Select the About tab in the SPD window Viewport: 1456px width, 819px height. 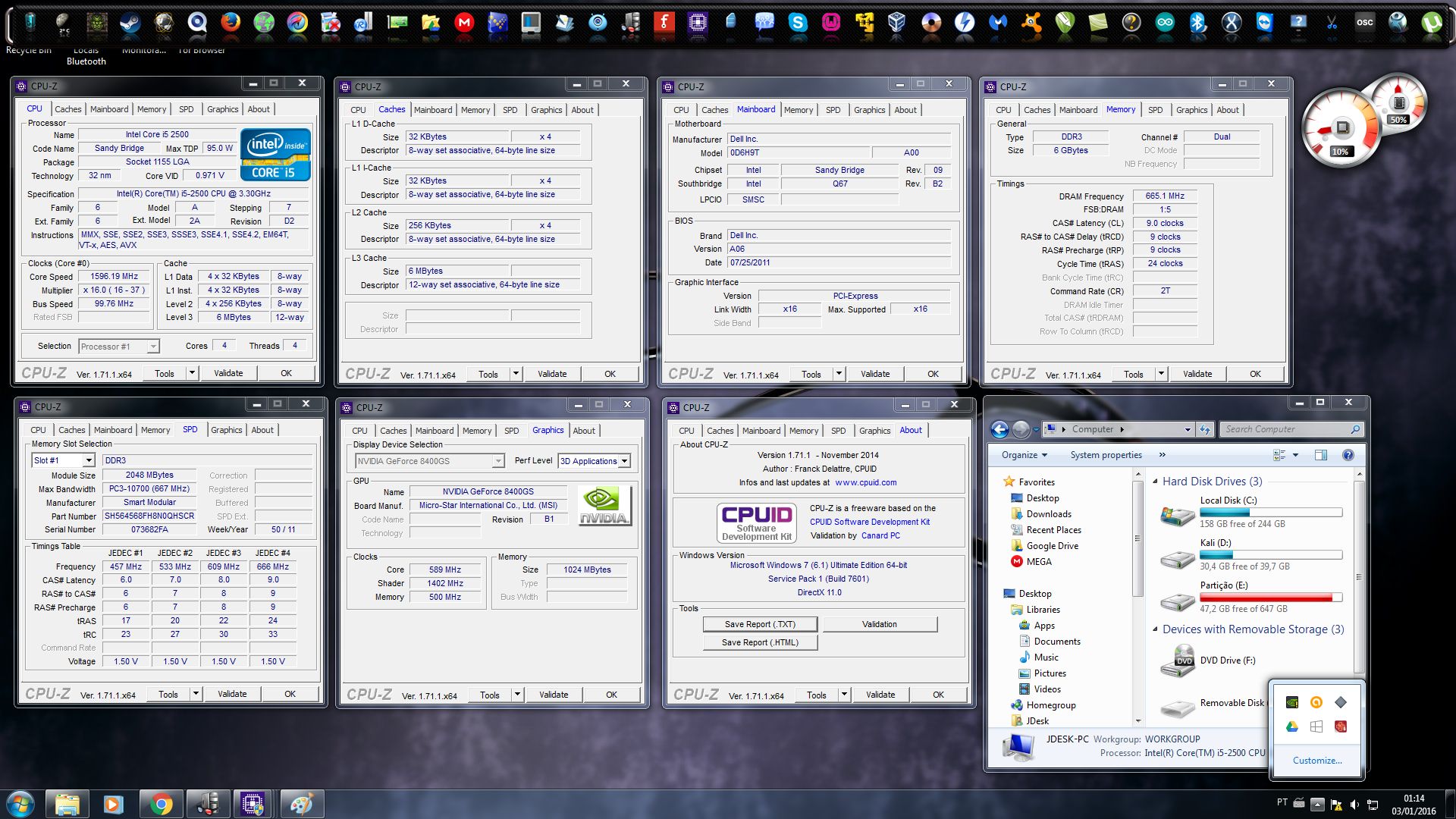[262, 430]
